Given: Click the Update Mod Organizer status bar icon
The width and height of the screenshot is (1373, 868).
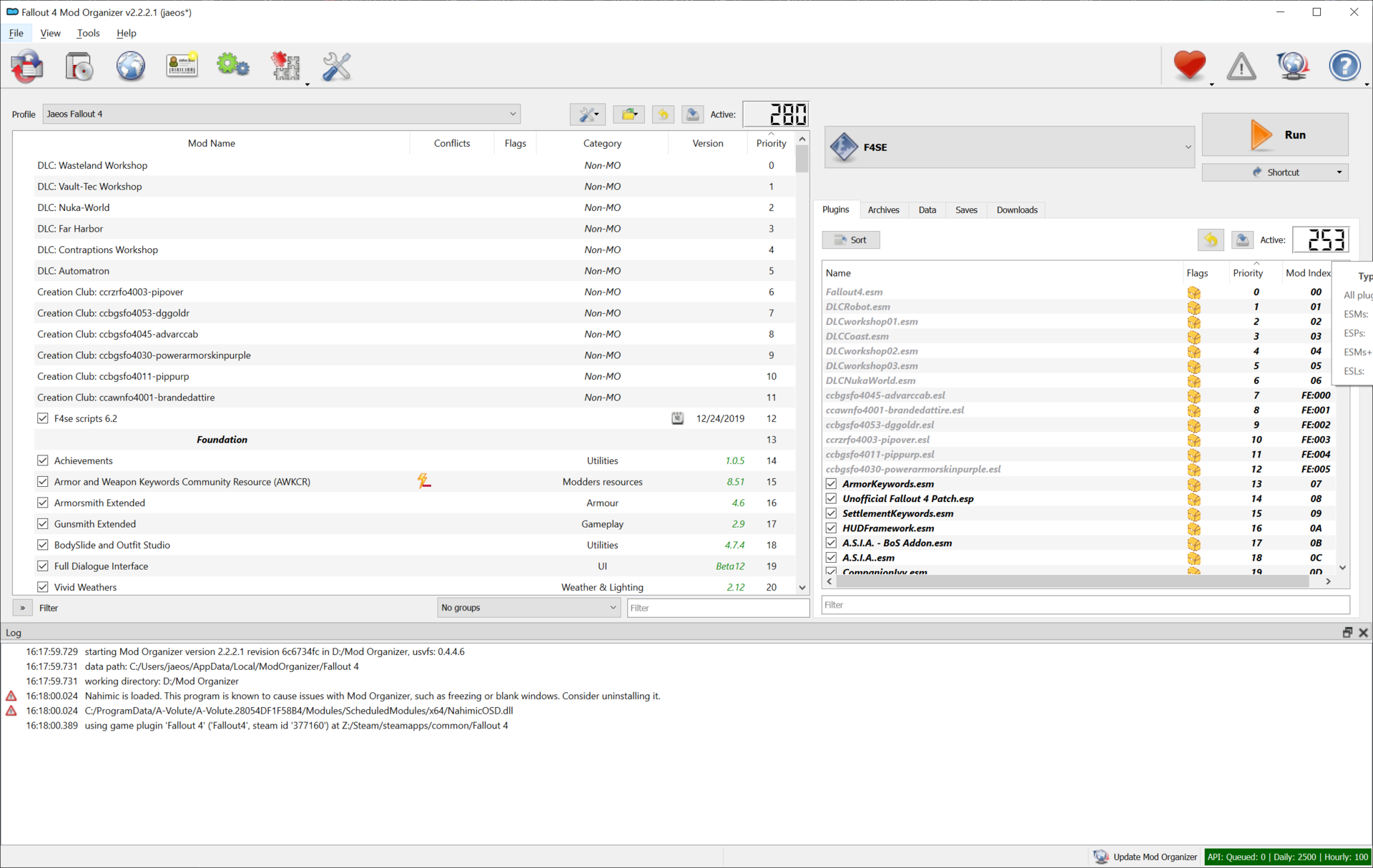Looking at the screenshot, I should 1101,857.
